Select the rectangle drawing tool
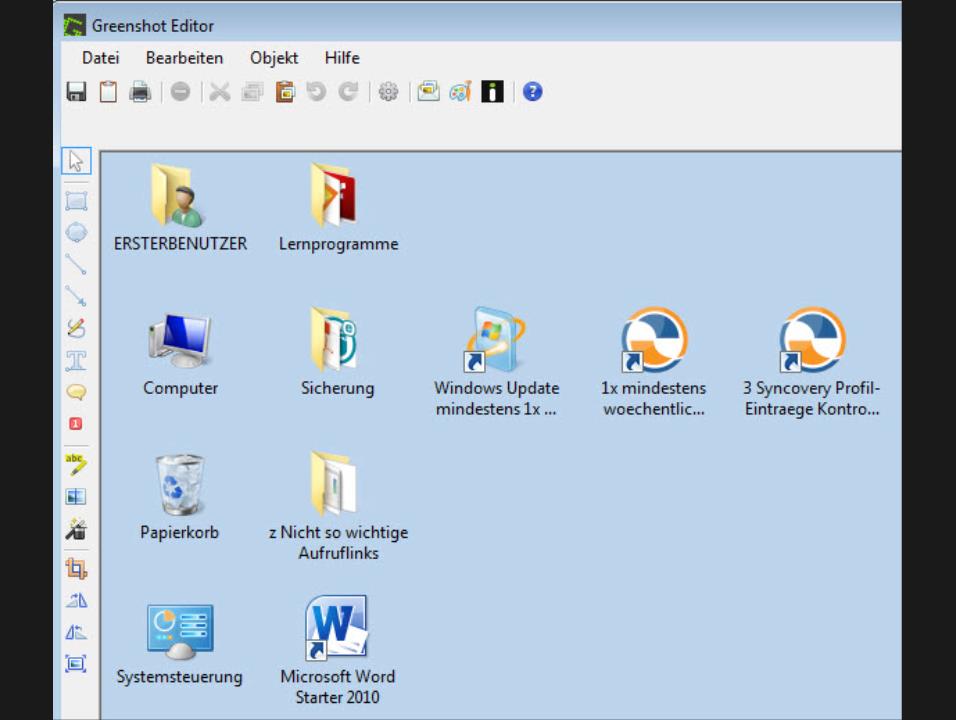This screenshot has width=956, height=720. (x=76, y=201)
